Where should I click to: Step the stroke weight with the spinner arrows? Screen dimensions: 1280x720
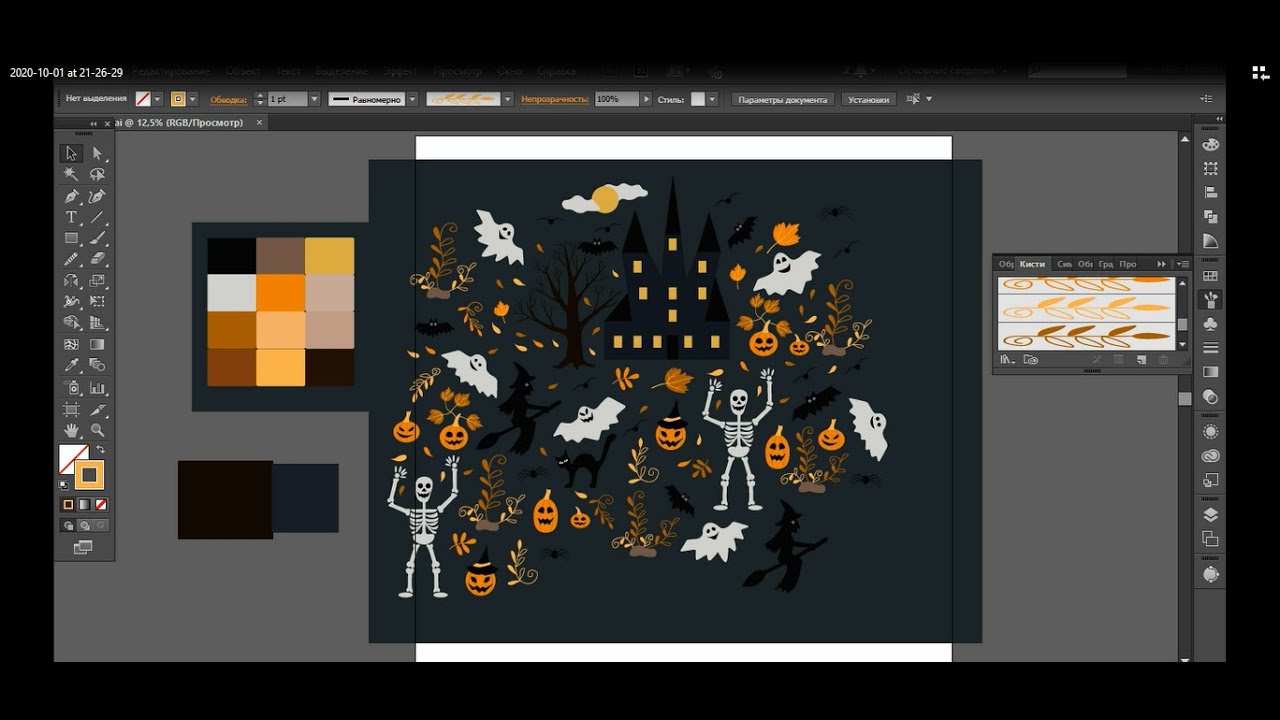point(260,99)
